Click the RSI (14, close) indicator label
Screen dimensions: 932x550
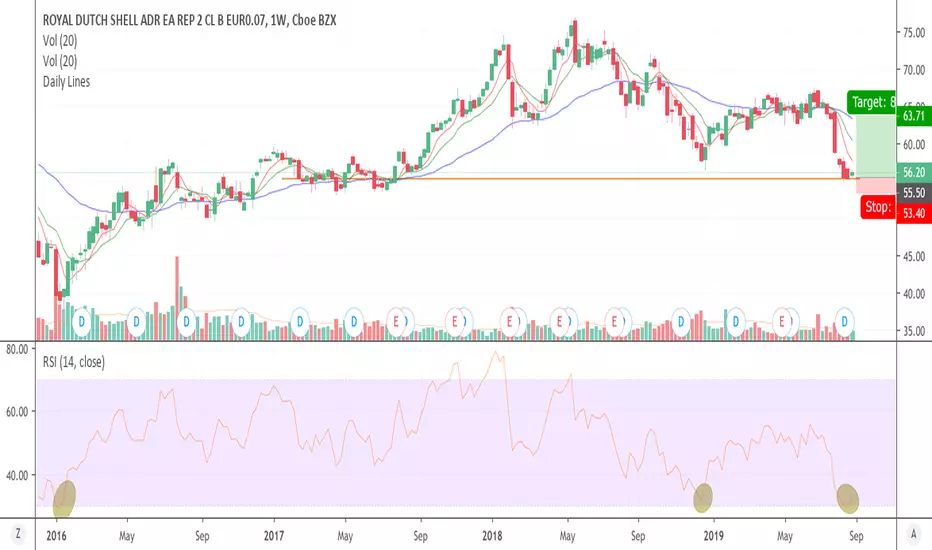[x=74, y=362]
